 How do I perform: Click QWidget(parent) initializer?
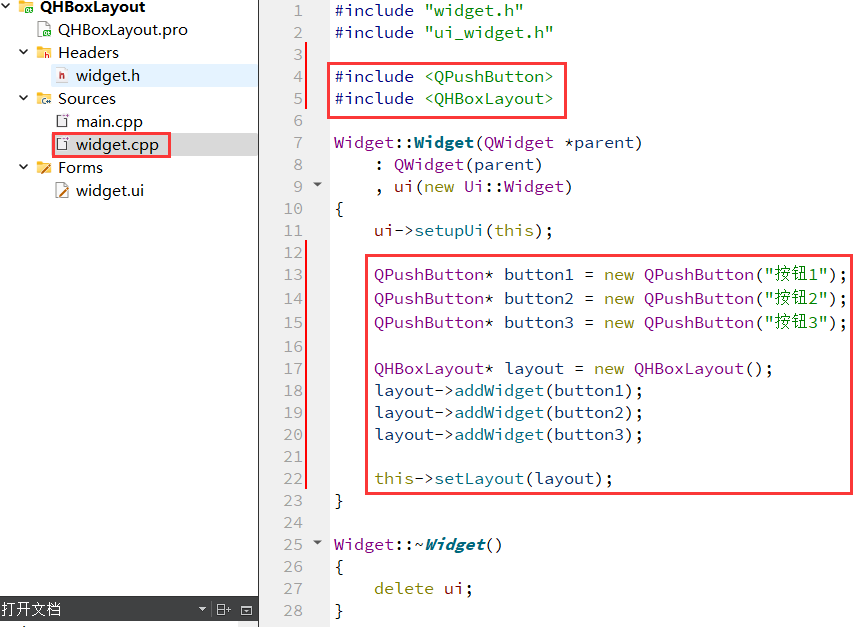pyautogui.click(x=467, y=165)
